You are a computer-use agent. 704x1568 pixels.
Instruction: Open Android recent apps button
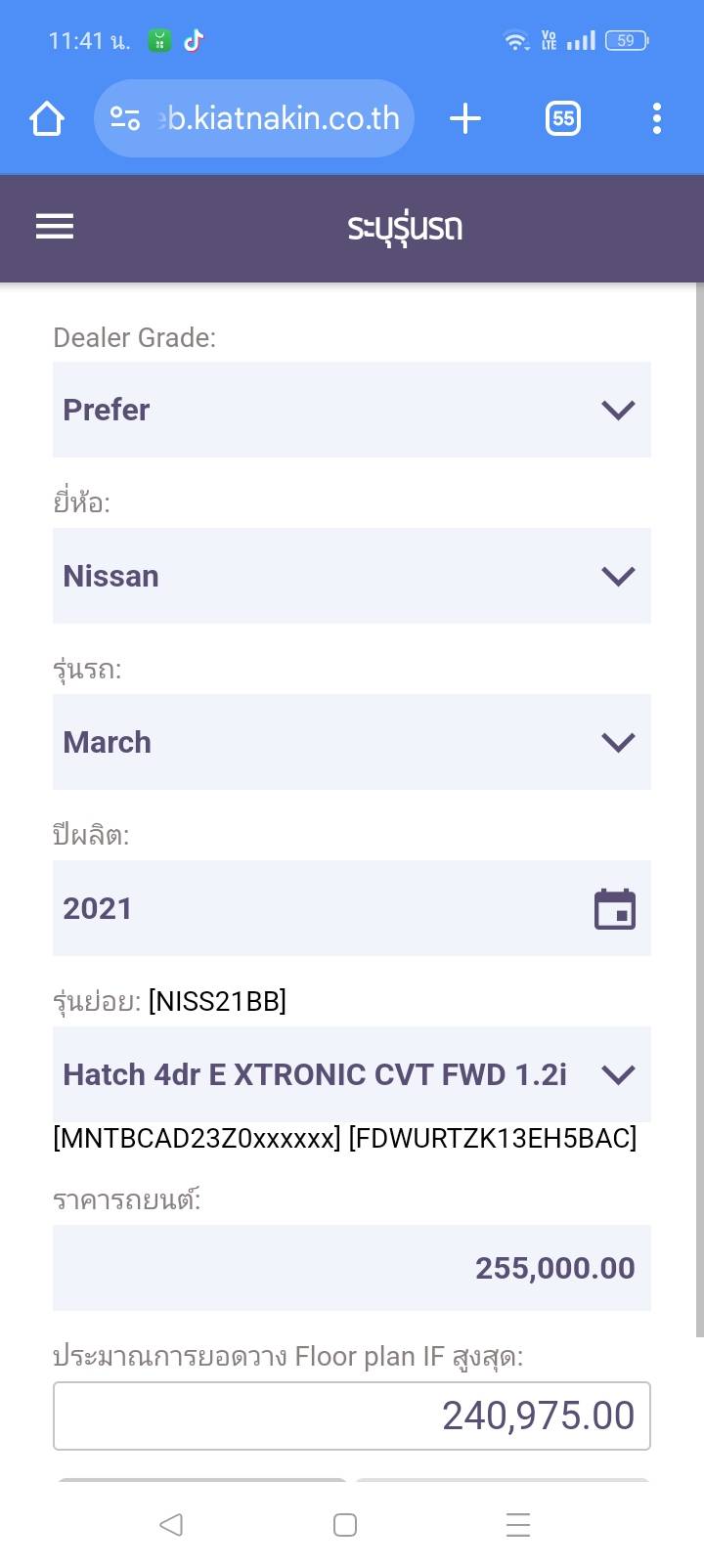coord(518,1524)
